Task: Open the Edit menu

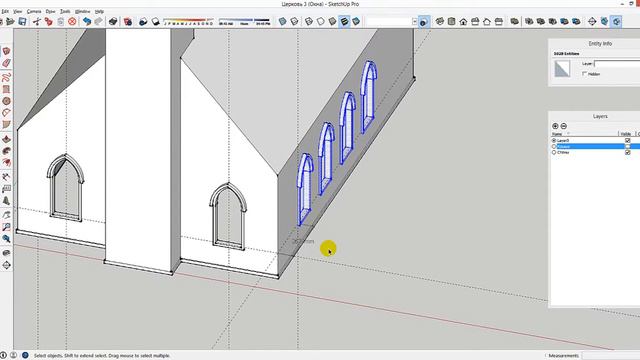Action: click(5, 11)
